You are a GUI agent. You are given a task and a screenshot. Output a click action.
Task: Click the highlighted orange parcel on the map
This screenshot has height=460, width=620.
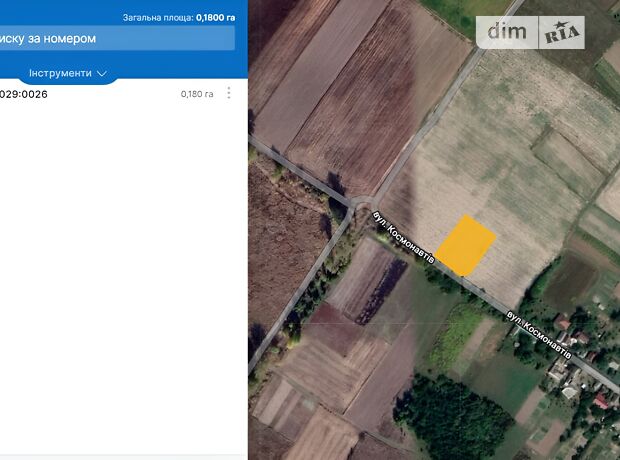(x=465, y=246)
